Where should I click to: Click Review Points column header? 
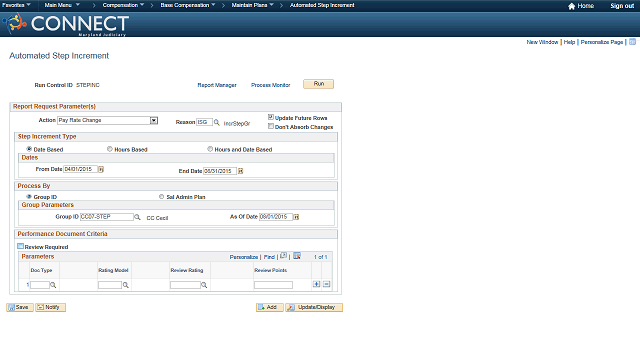tap(271, 270)
